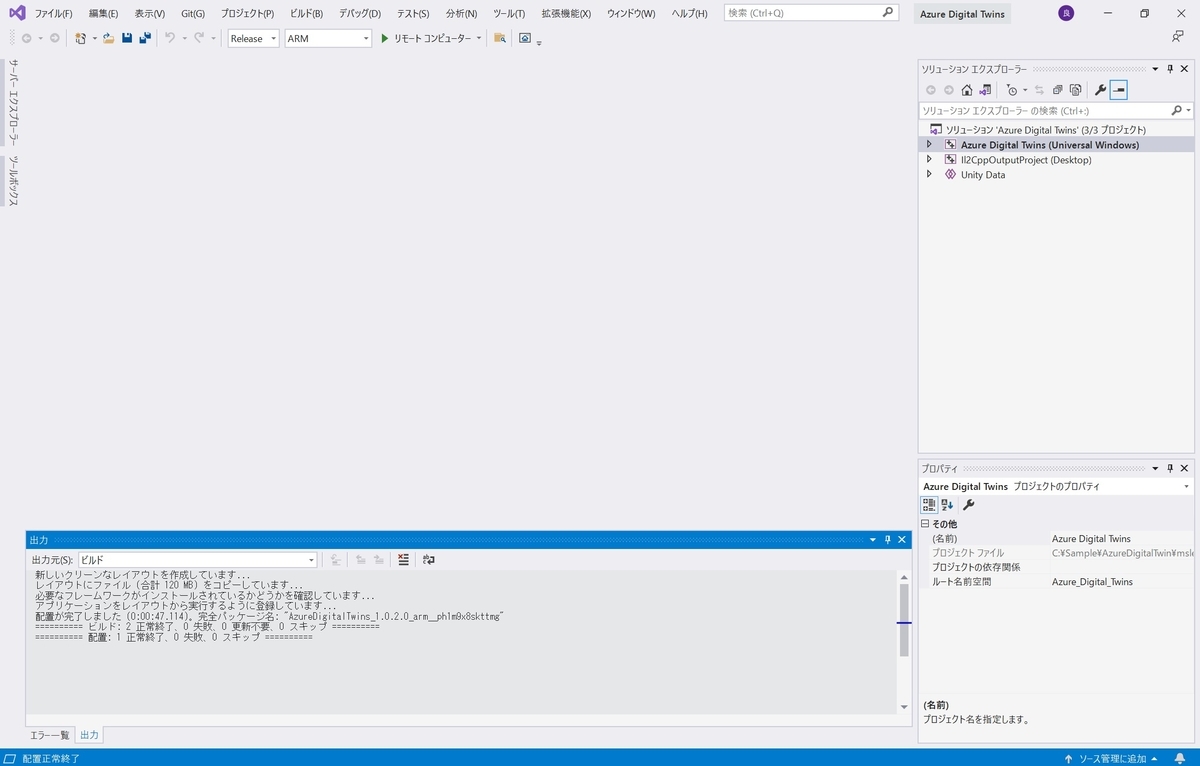Click the Categorized view icon in Properties panel
Screen dimensions: 1200x766
point(929,505)
